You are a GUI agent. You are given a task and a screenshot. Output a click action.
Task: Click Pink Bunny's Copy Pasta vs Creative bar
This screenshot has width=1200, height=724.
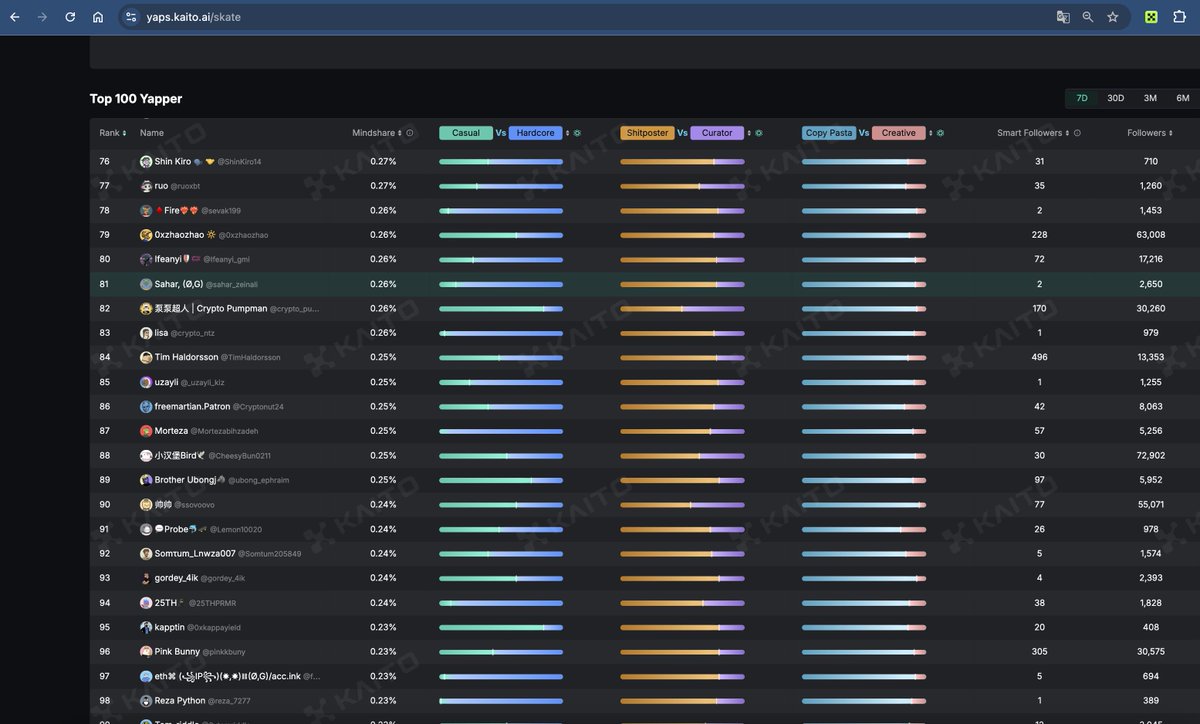(864, 651)
